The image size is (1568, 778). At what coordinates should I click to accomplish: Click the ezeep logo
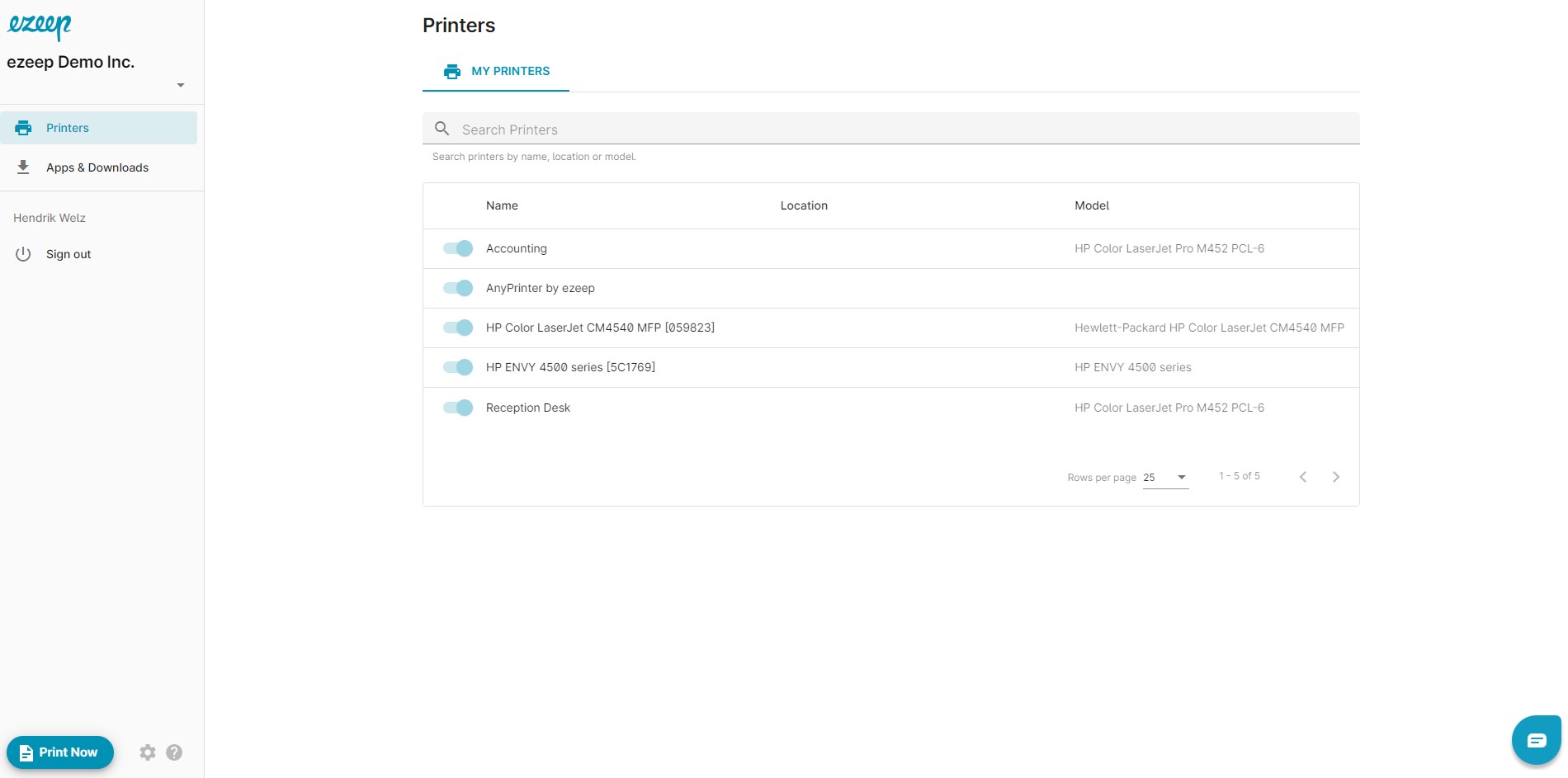[39, 26]
